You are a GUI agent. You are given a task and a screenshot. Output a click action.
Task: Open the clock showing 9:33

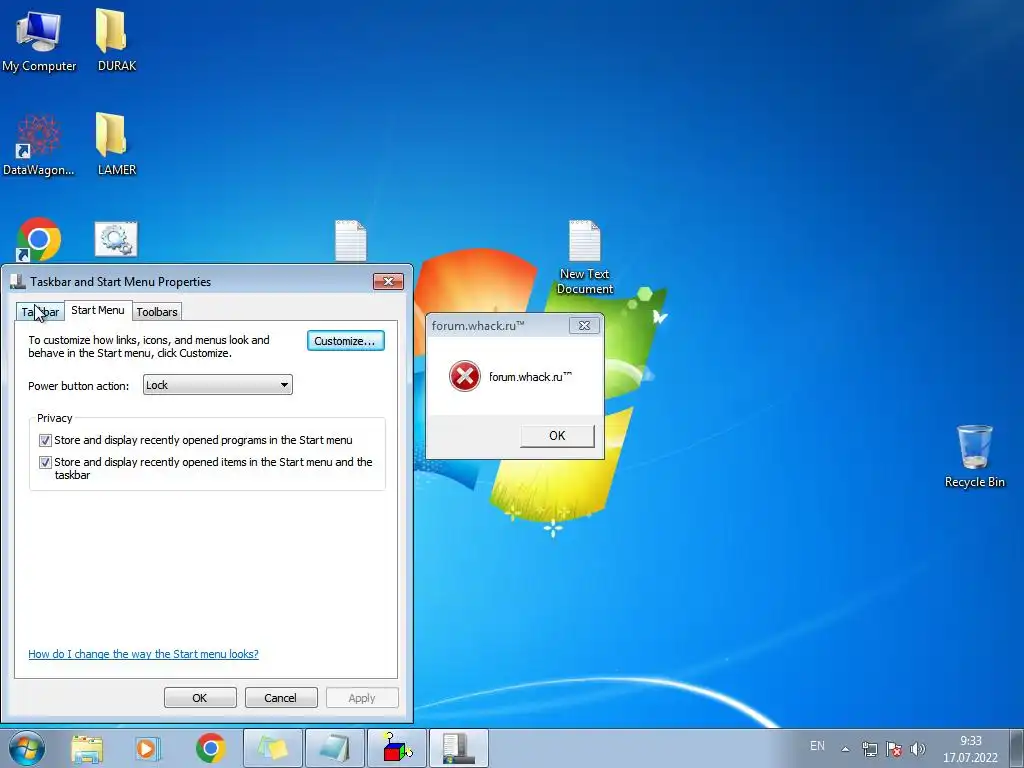970,749
